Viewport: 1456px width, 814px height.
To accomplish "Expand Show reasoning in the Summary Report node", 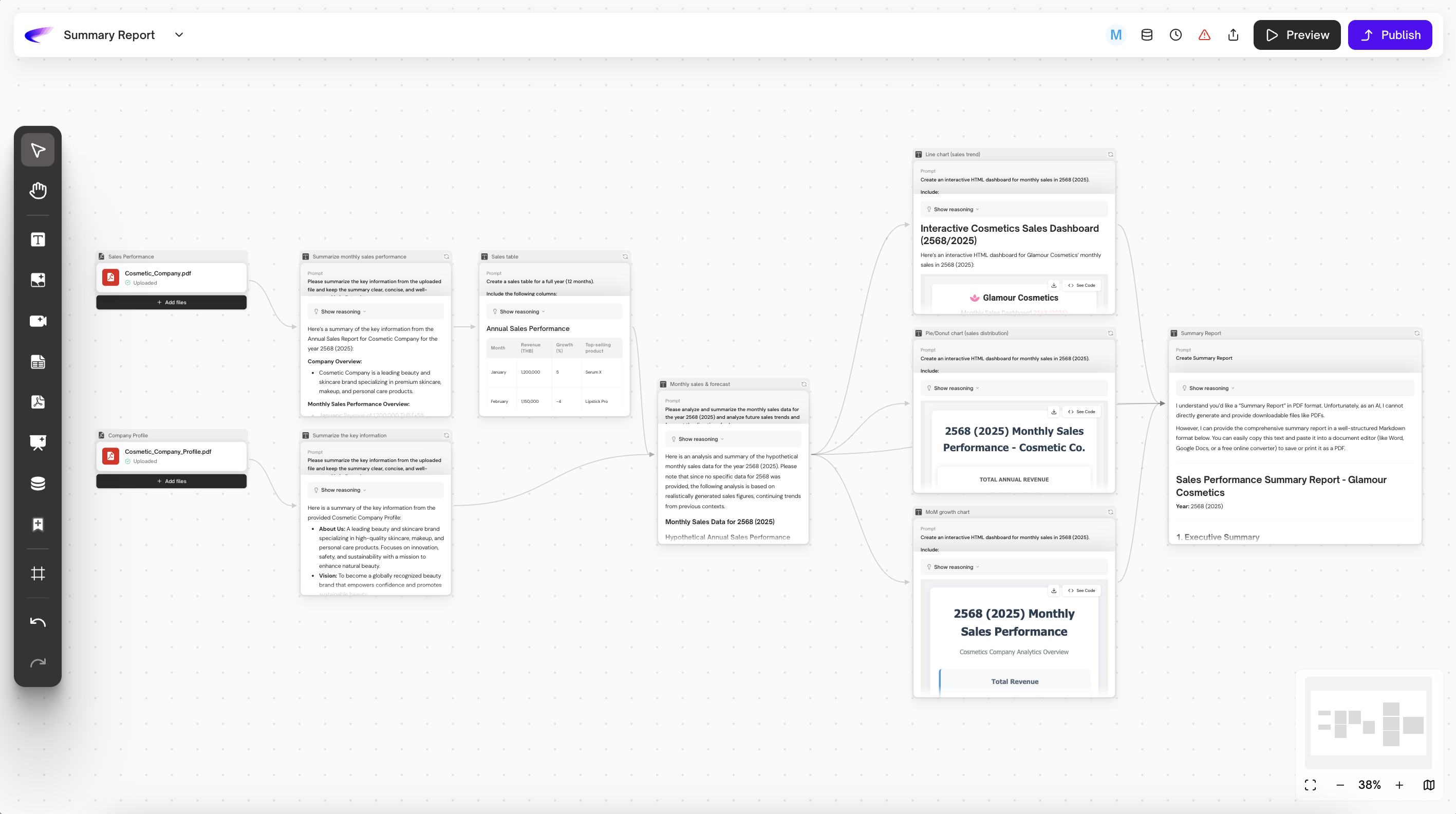I will (1208, 388).
